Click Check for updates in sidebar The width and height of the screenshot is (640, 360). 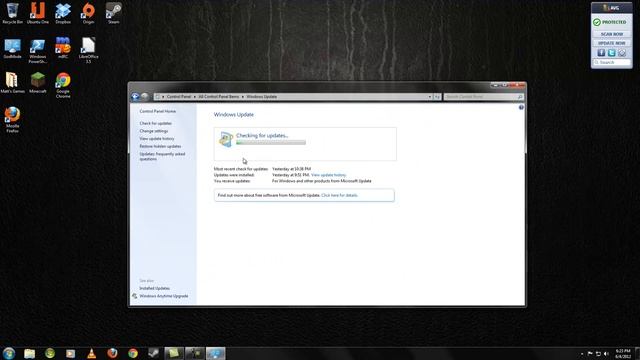click(x=156, y=123)
